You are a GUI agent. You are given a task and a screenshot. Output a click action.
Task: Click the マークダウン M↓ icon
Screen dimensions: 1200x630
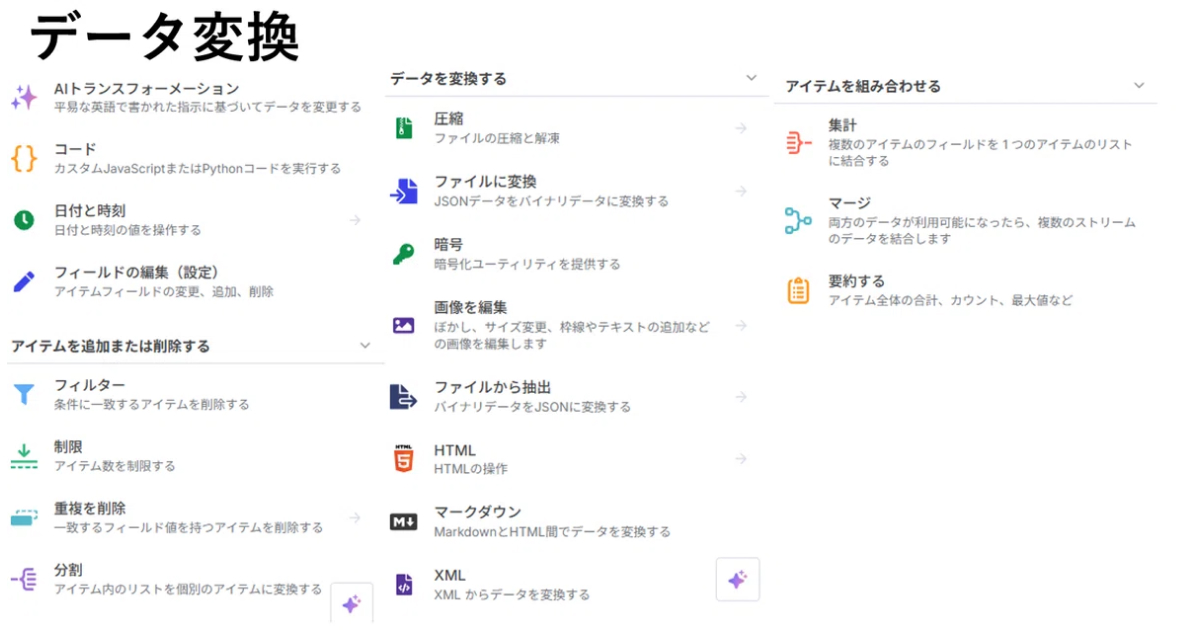point(403,521)
